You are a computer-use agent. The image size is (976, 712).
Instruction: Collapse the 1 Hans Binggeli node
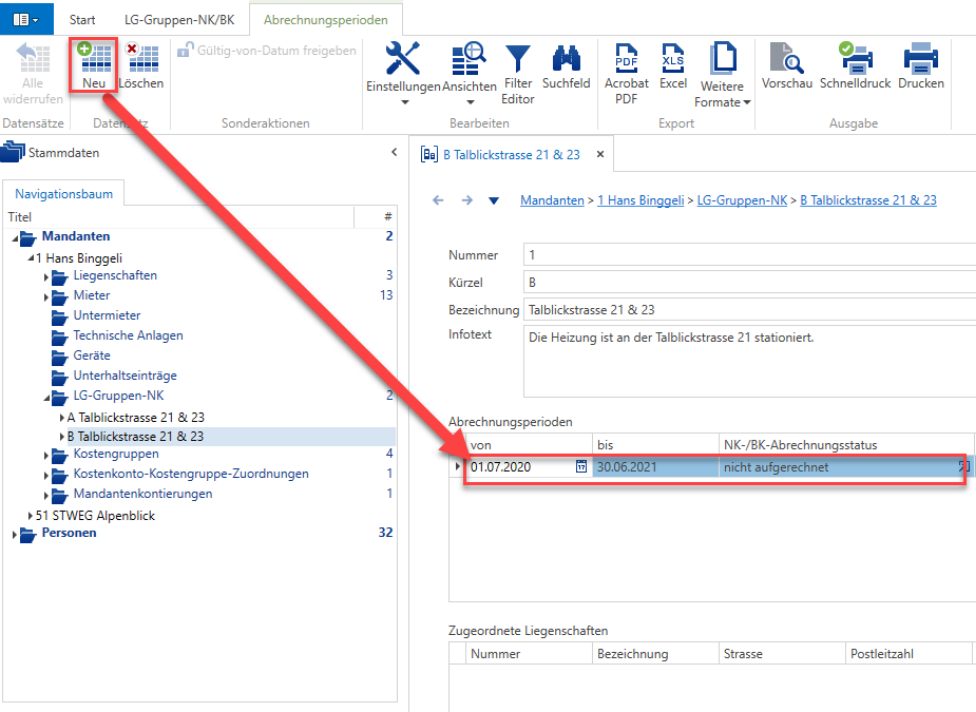tap(30, 258)
